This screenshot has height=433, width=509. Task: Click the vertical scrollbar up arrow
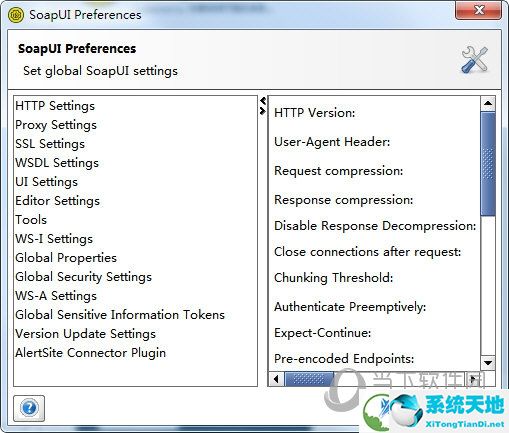(x=488, y=103)
